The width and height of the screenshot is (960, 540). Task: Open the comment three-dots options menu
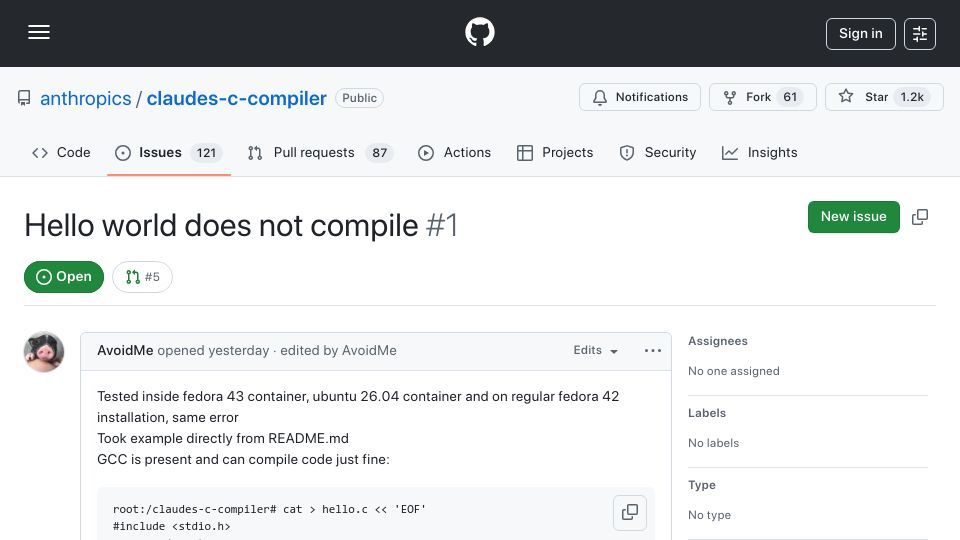pos(653,350)
